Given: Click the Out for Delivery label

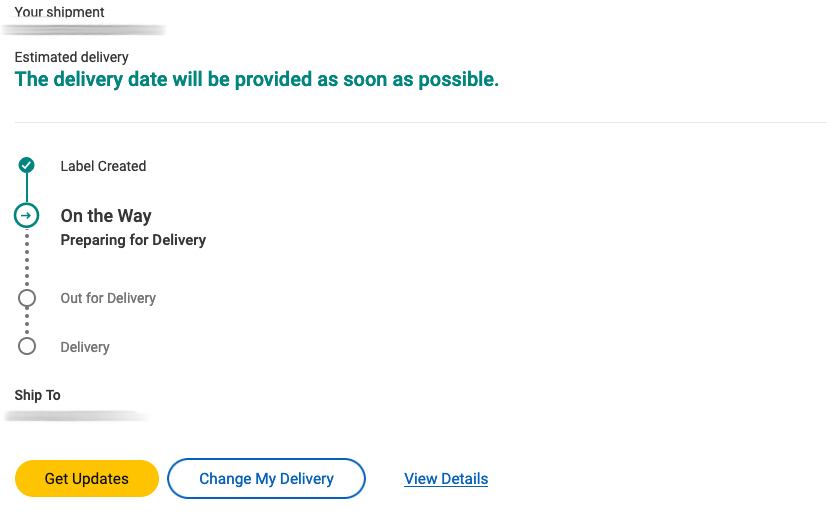Looking at the screenshot, I should coord(108,298).
